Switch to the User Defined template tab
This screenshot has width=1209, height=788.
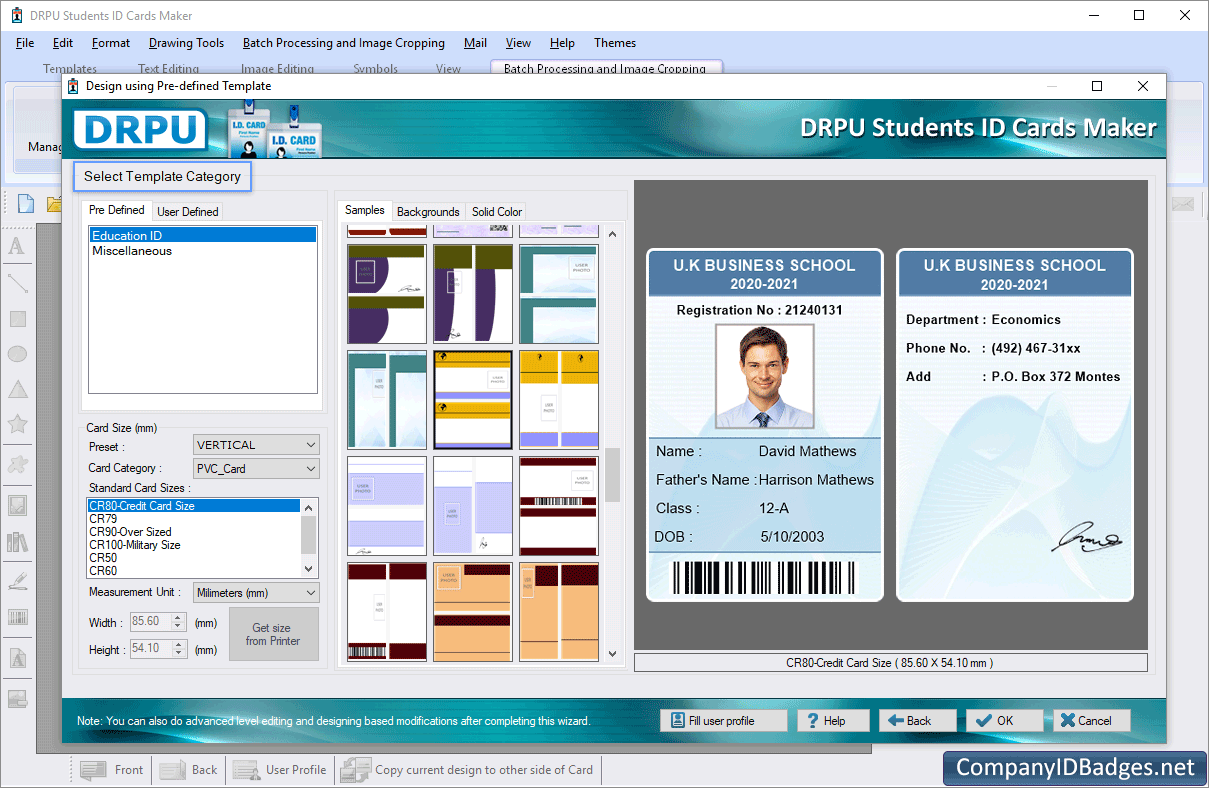pyautogui.click(x=187, y=211)
